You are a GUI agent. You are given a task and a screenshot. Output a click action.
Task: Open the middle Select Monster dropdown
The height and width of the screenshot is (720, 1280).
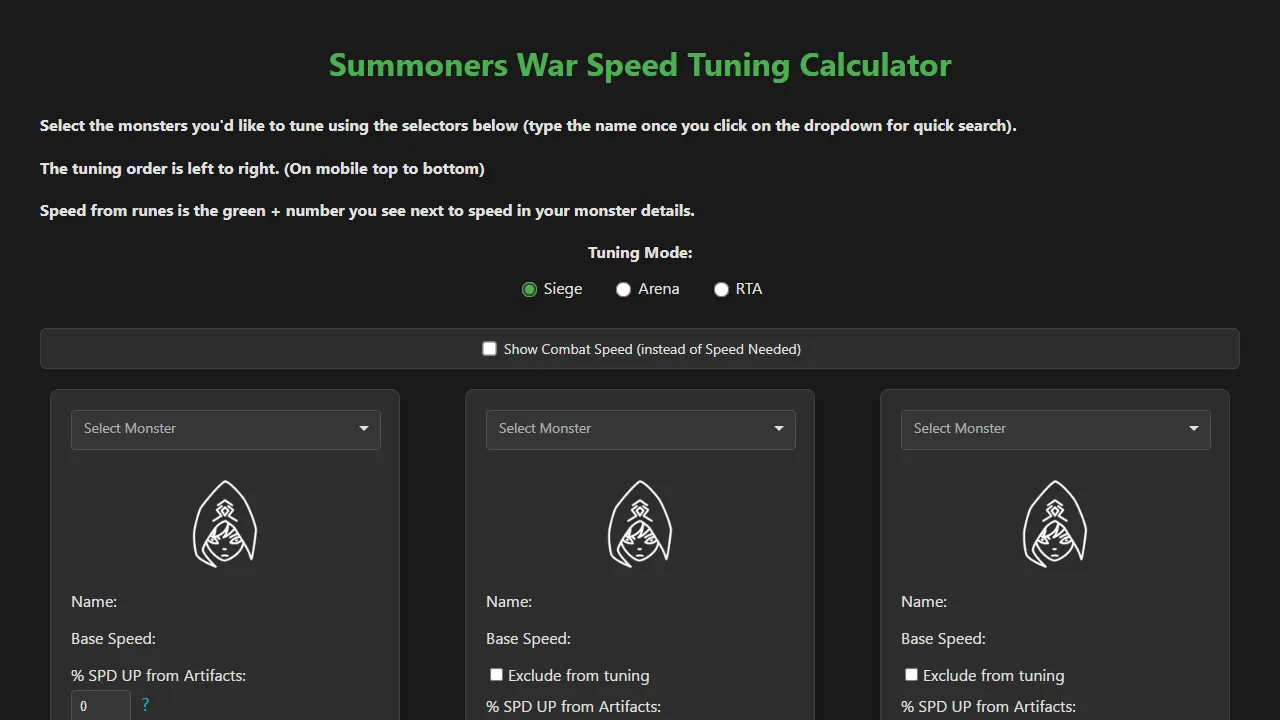pyautogui.click(x=625, y=429)
